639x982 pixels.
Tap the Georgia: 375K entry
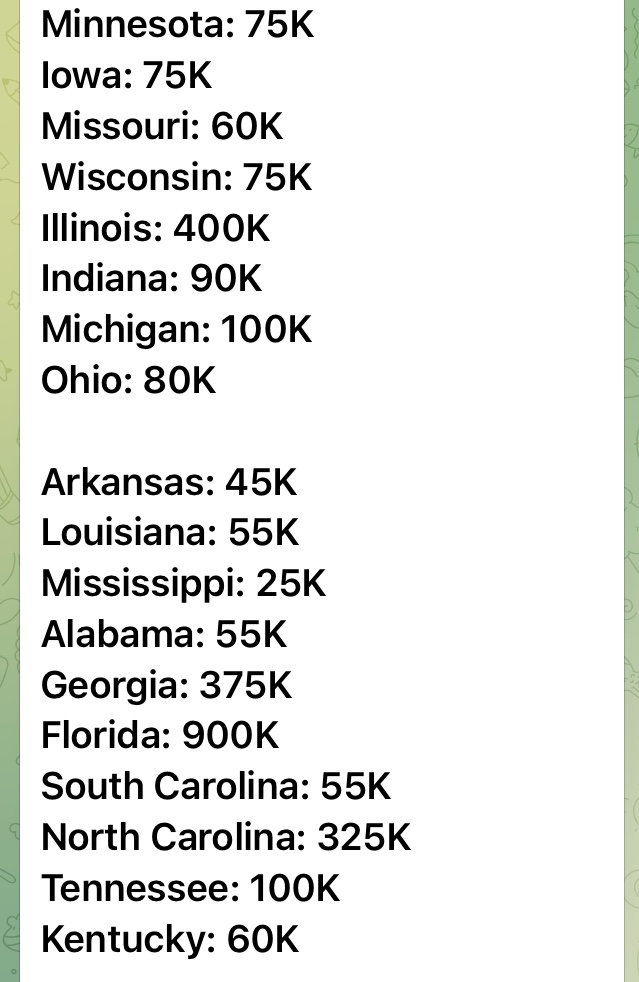(x=166, y=686)
